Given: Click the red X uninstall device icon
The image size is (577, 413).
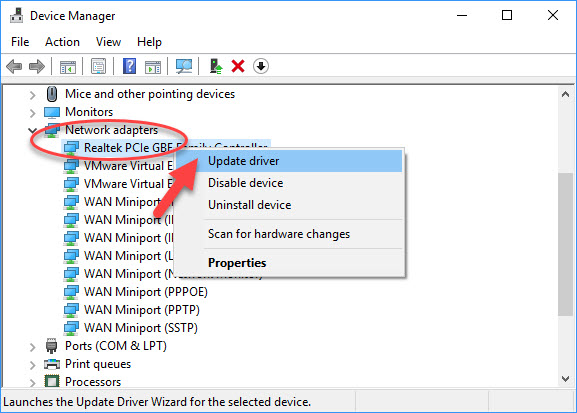Looking at the screenshot, I should point(238,67).
